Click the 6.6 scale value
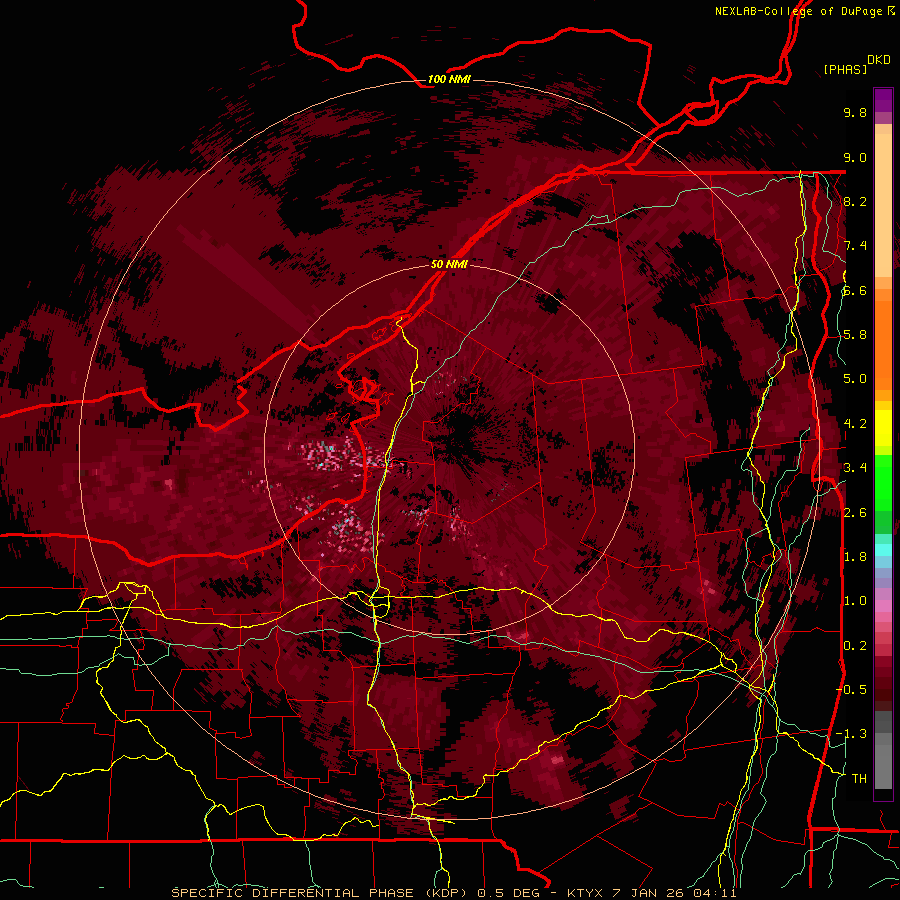900x900 pixels. tap(855, 290)
